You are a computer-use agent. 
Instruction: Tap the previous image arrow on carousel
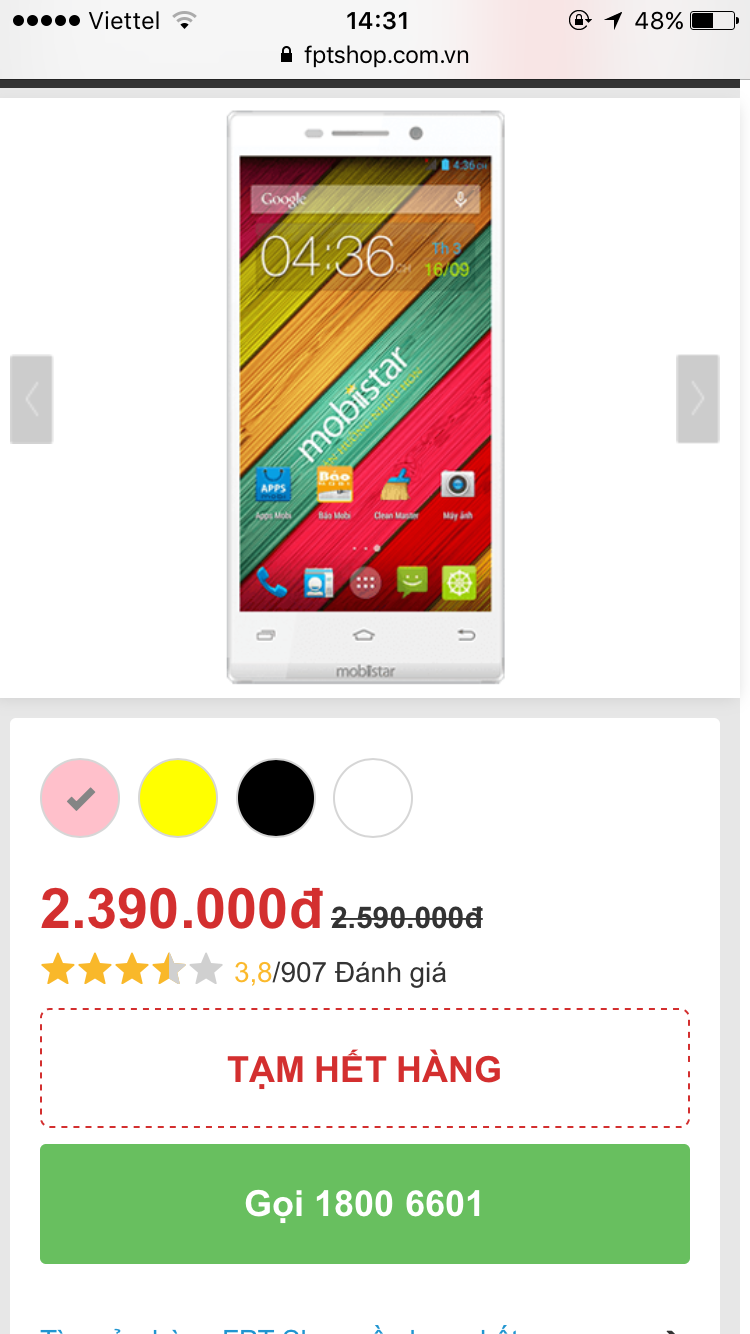pyautogui.click(x=31, y=399)
